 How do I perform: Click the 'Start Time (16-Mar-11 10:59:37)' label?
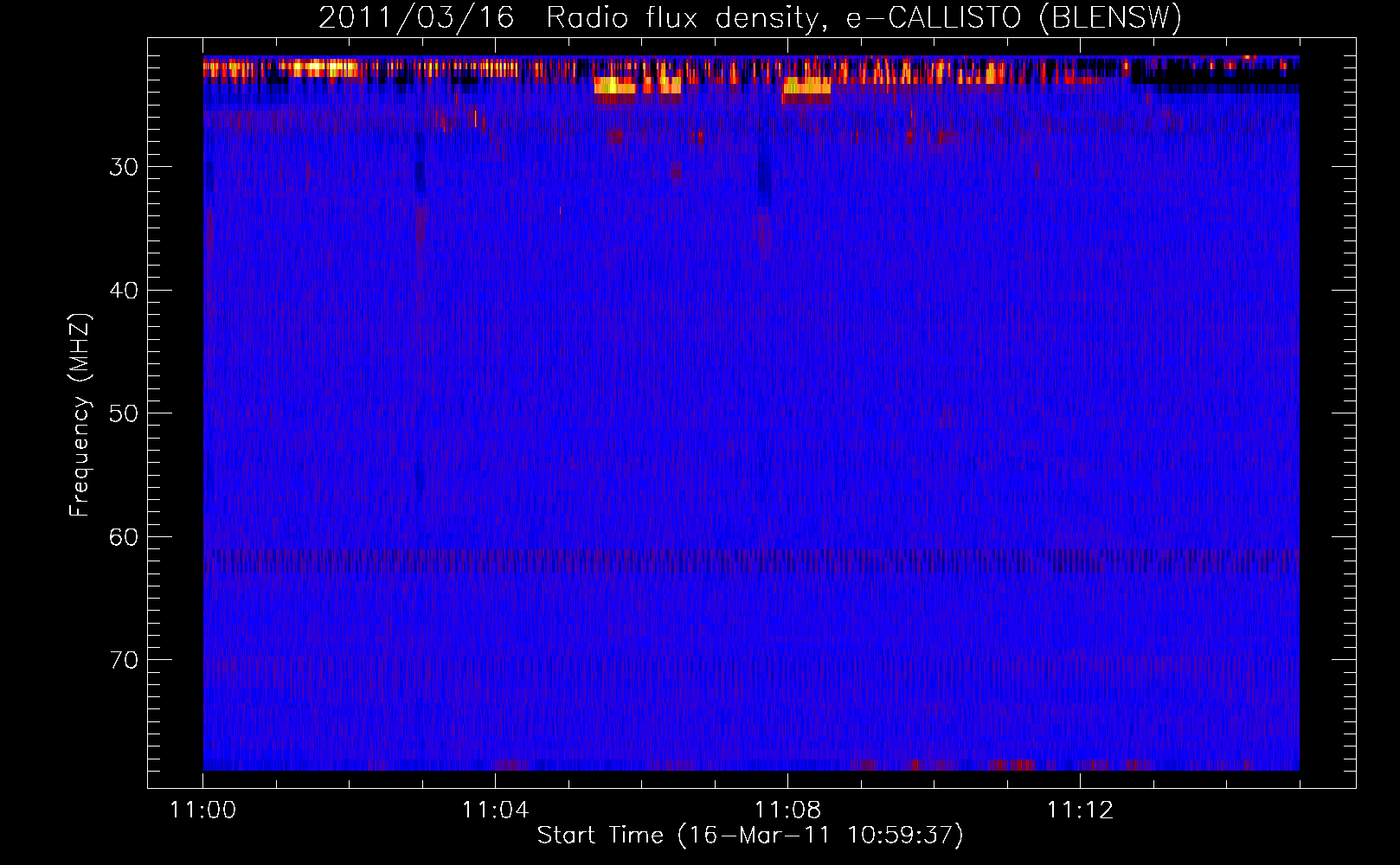tap(750, 836)
